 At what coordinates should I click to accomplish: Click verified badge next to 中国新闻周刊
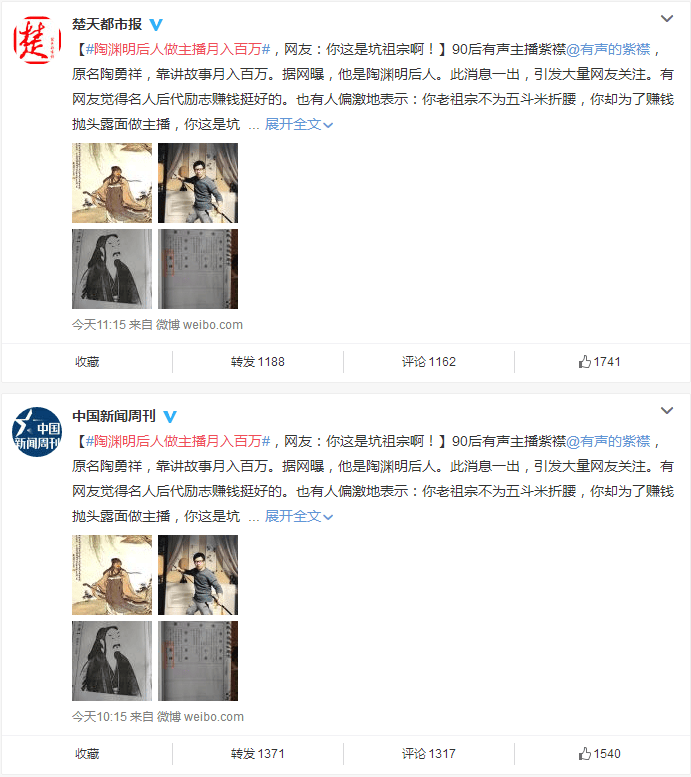click(170, 416)
